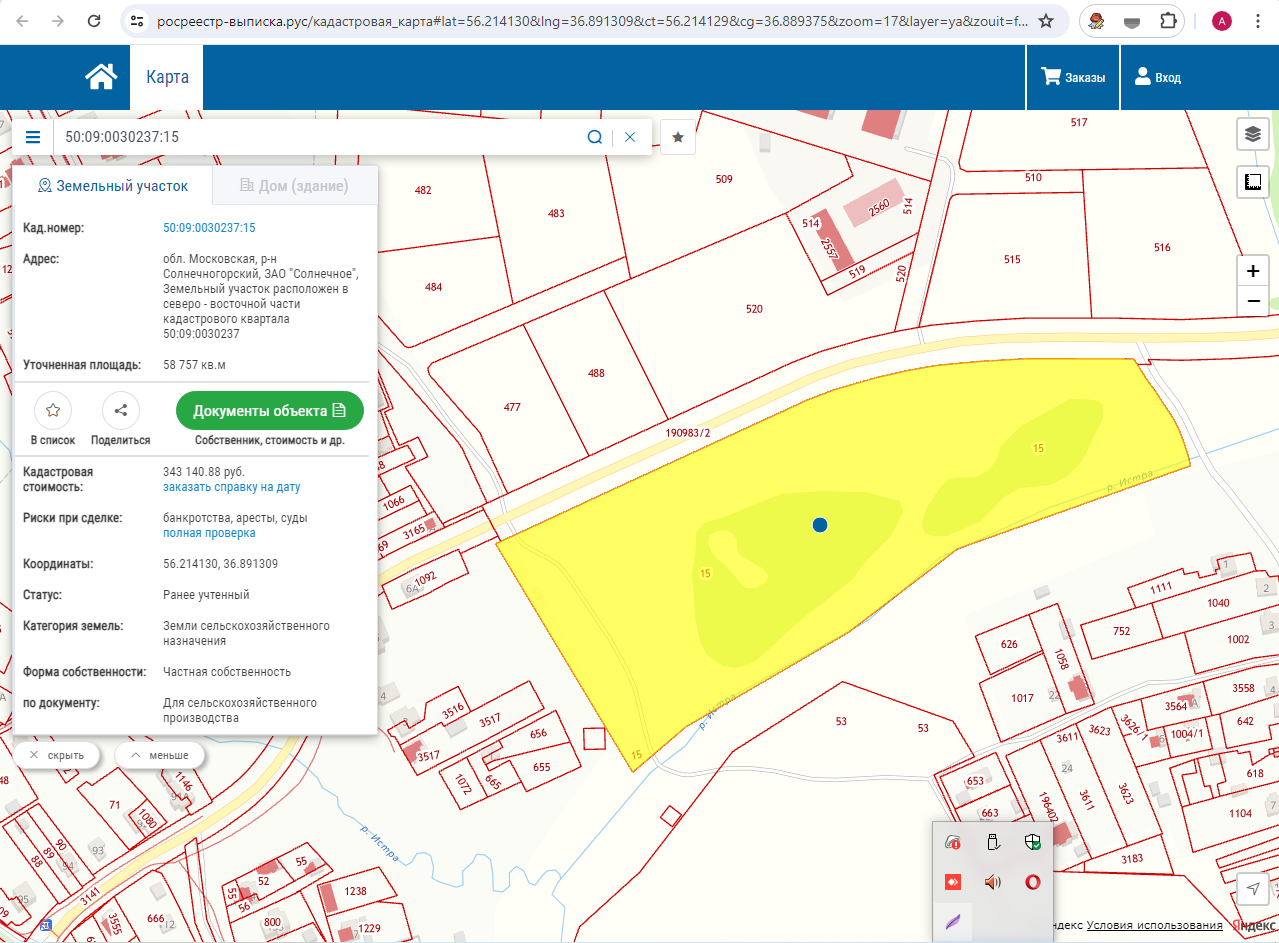Click the home icon in header
This screenshot has width=1279, height=943.
pos(101,77)
